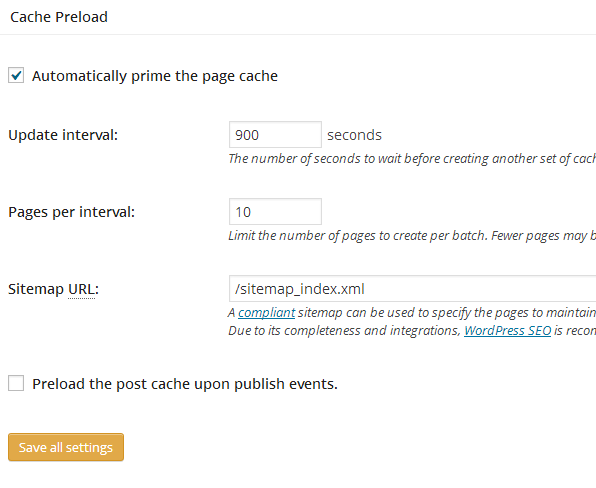Screen dimensions: 596x488
Task: Click the 'Automatically prime the page cache' label text
Action: 155,76
